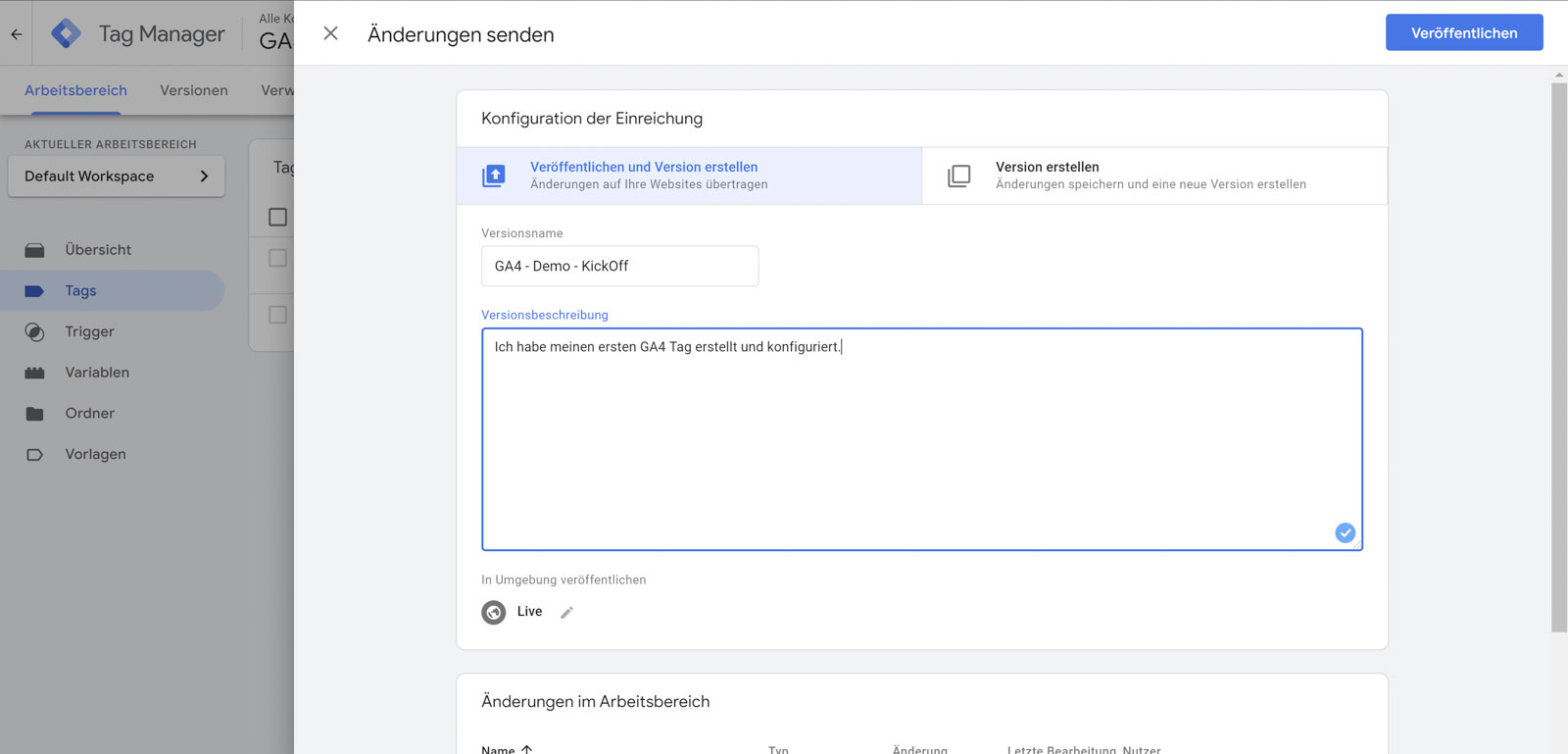Click the Tags label icon

pyautogui.click(x=34, y=291)
